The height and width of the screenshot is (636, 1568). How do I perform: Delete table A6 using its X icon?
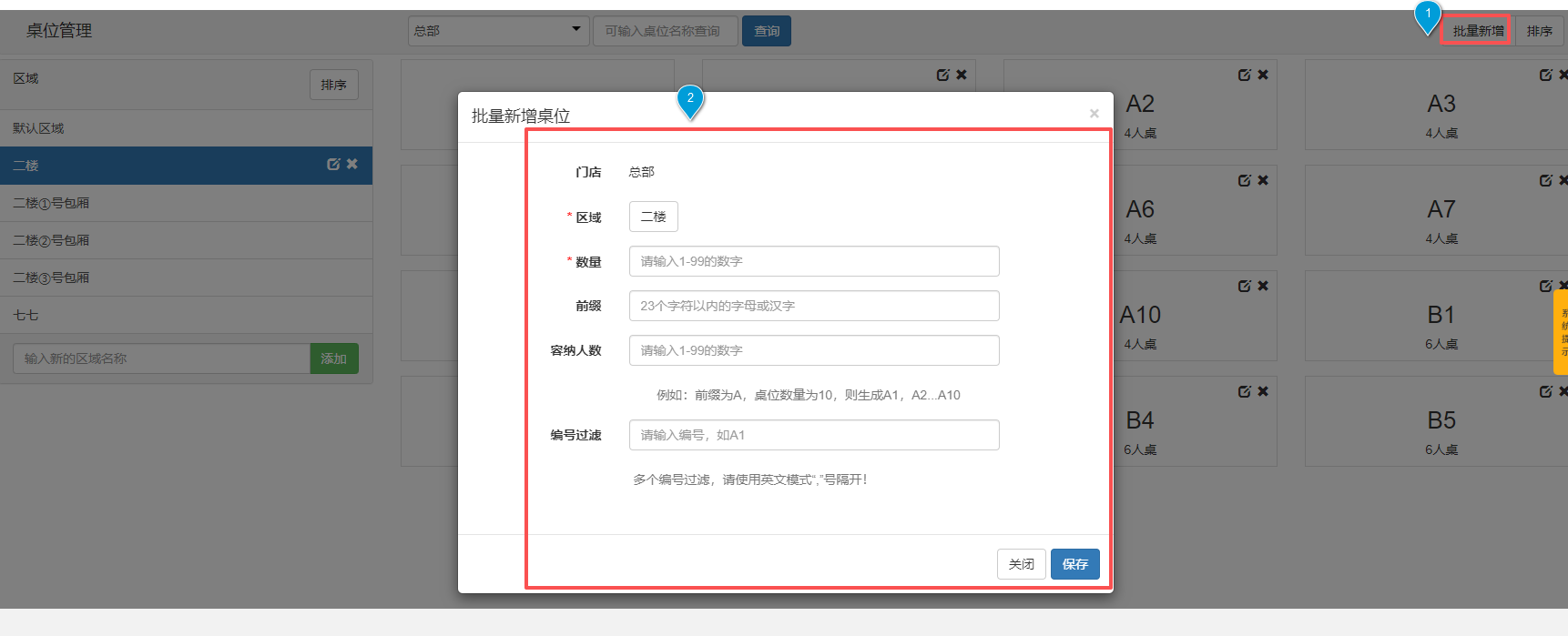[1263, 180]
